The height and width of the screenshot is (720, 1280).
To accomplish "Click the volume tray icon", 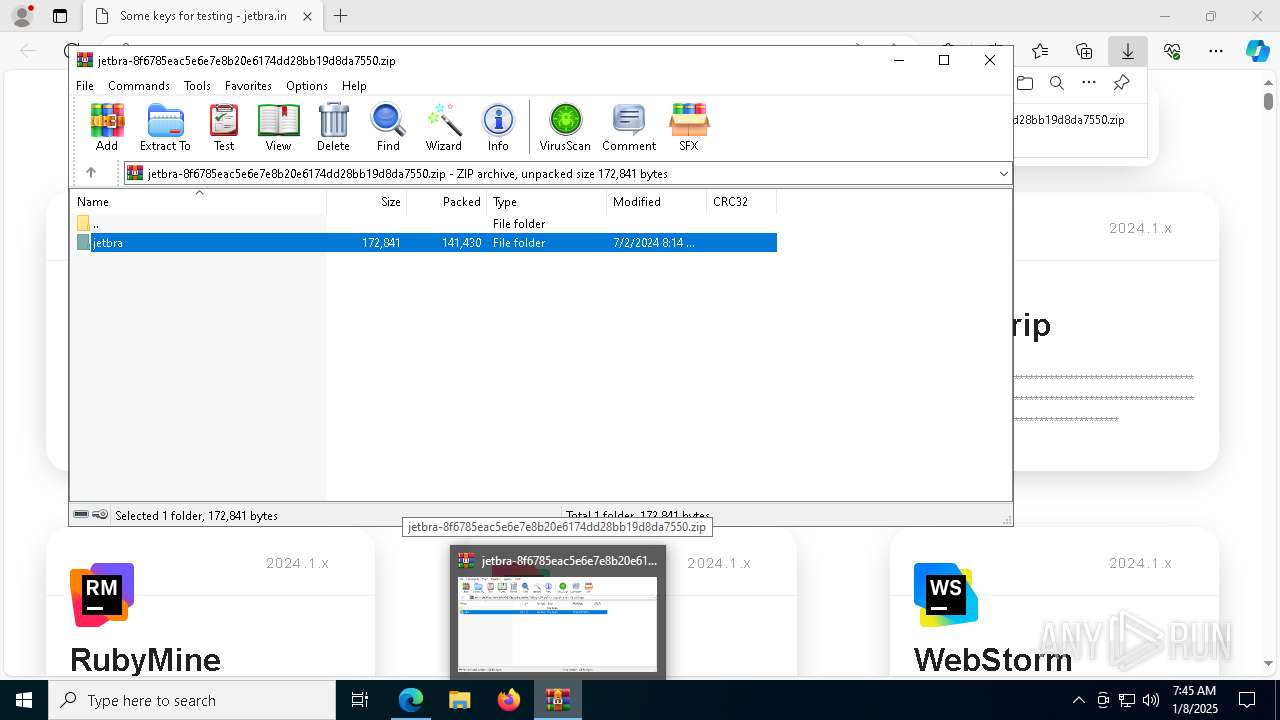I will pos(1151,700).
